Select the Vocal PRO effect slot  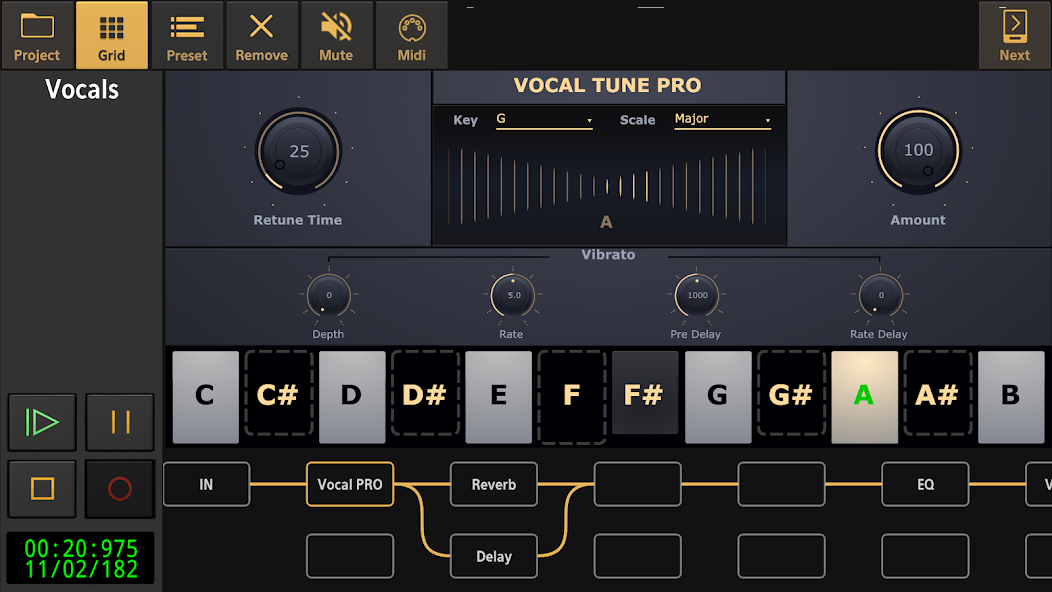(349, 484)
